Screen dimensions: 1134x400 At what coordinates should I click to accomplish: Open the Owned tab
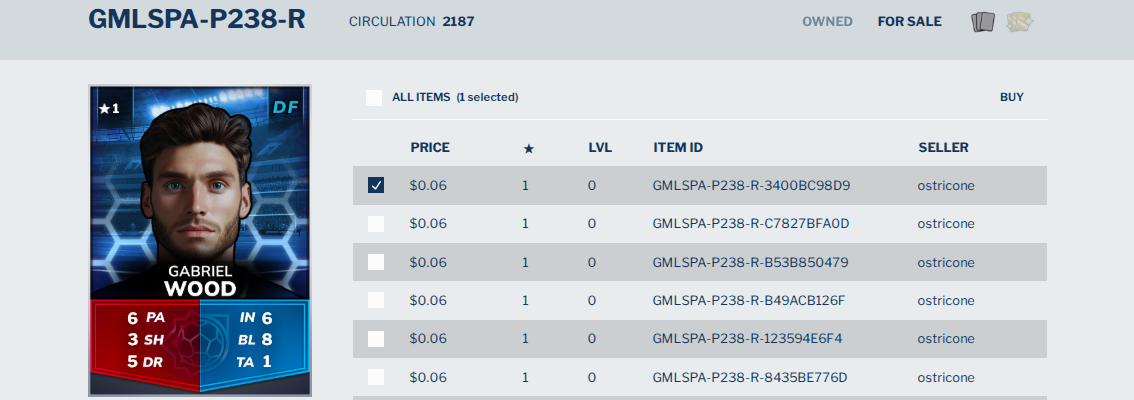(x=827, y=22)
